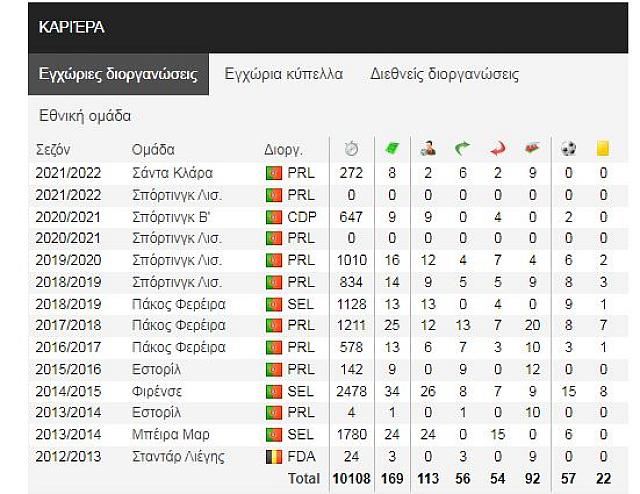Click the red substituted-out arrow icon
Image resolution: width=640 pixels, height=494 pixels.
pos(497,149)
